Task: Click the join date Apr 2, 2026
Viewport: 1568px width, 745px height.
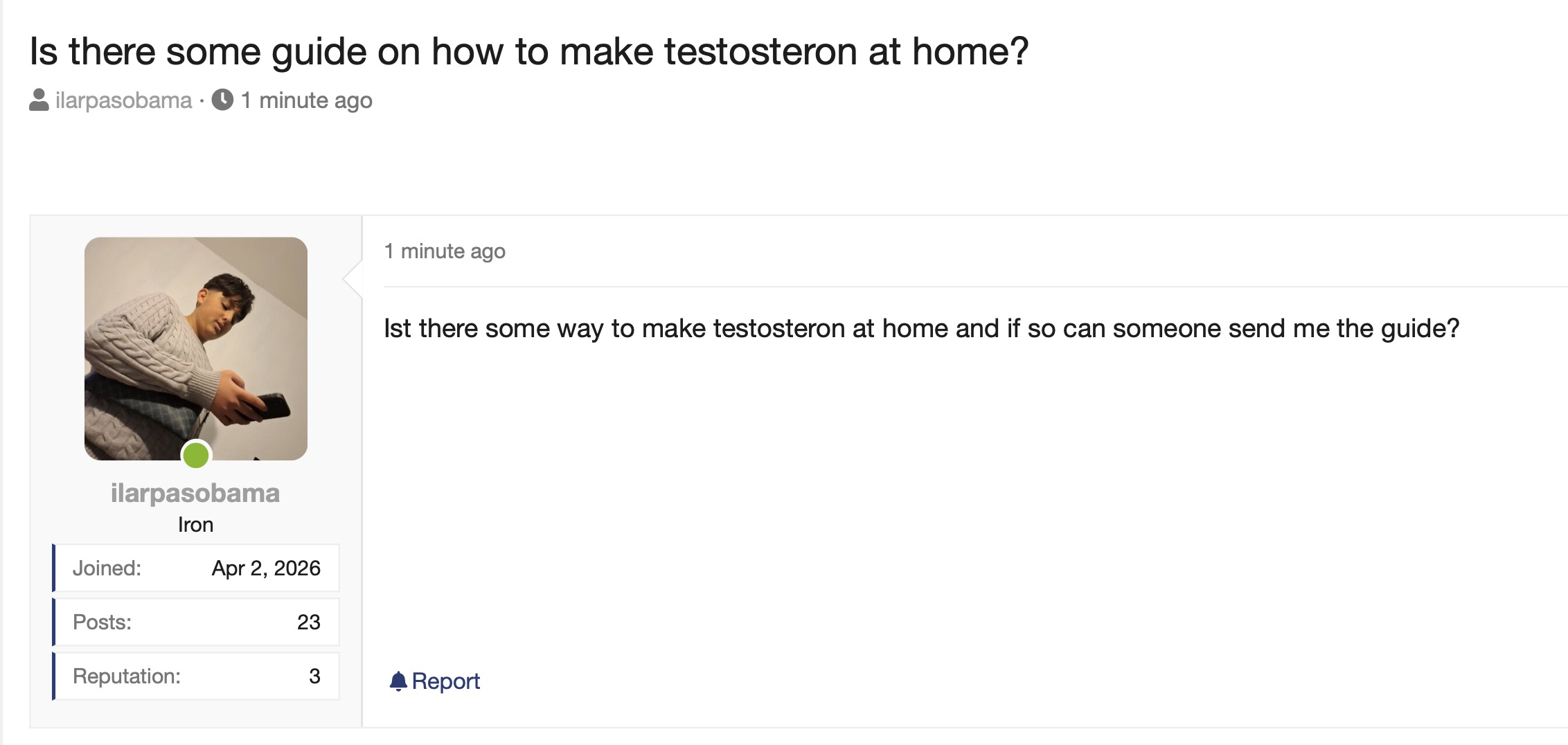Action: (x=266, y=568)
